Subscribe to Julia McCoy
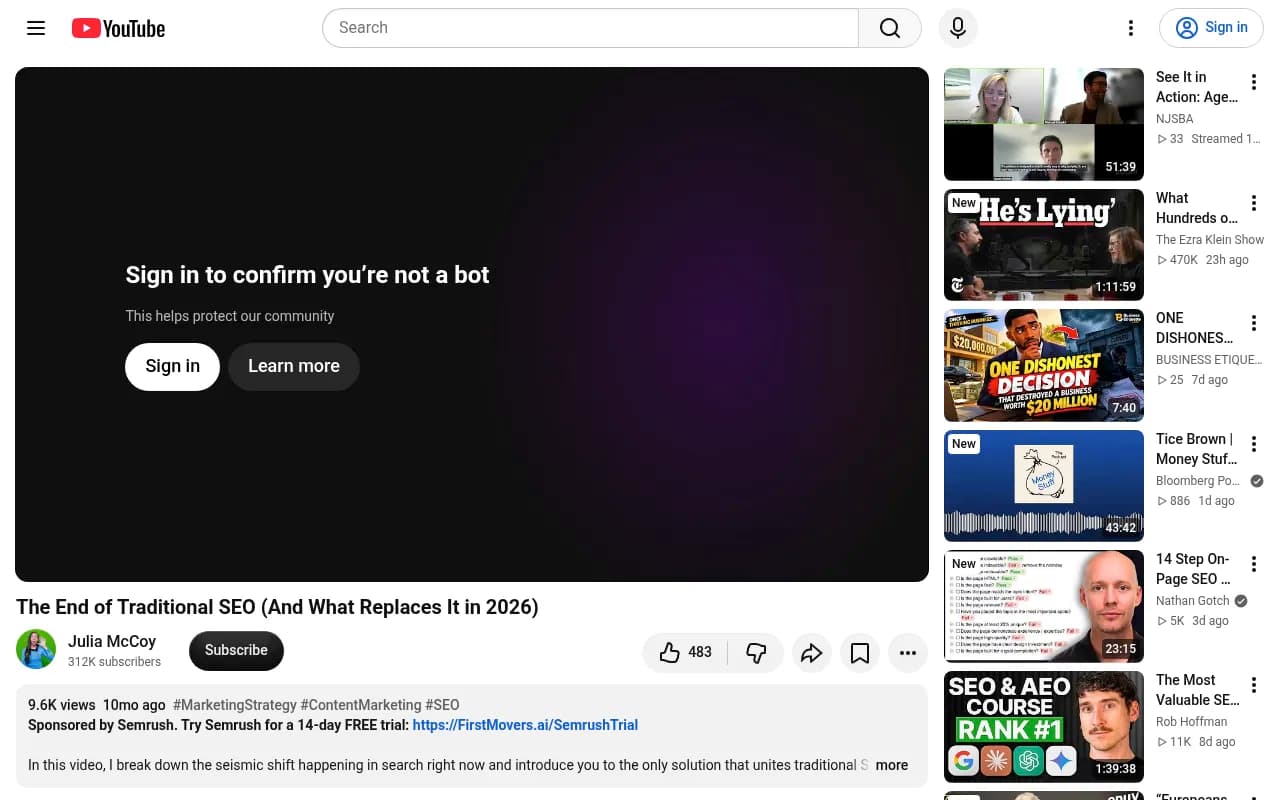Image resolution: width=1280 pixels, height=800 pixels. point(236,650)
